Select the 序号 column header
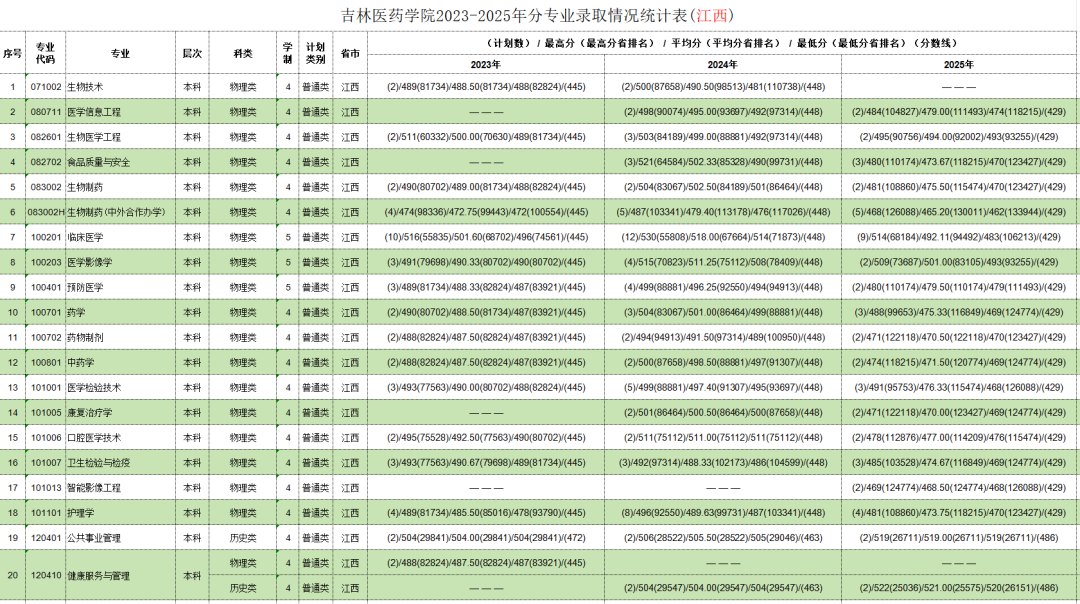The width and height of the screenshot is (1080, 604). click(12, 53)
